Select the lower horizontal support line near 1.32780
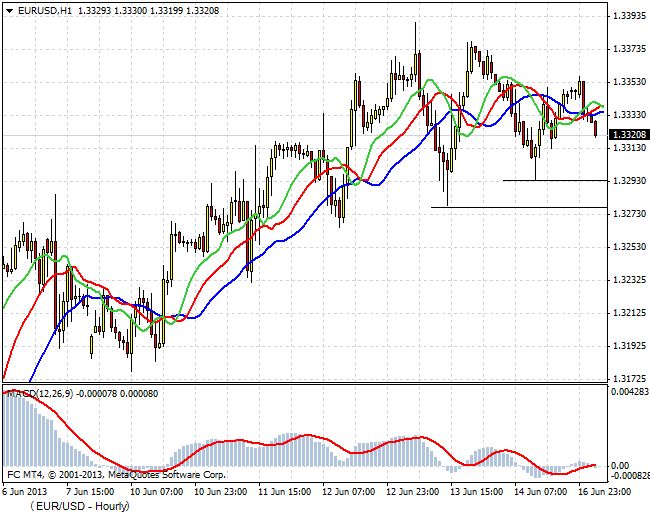 pyautogui.click(x=519, y=207)
